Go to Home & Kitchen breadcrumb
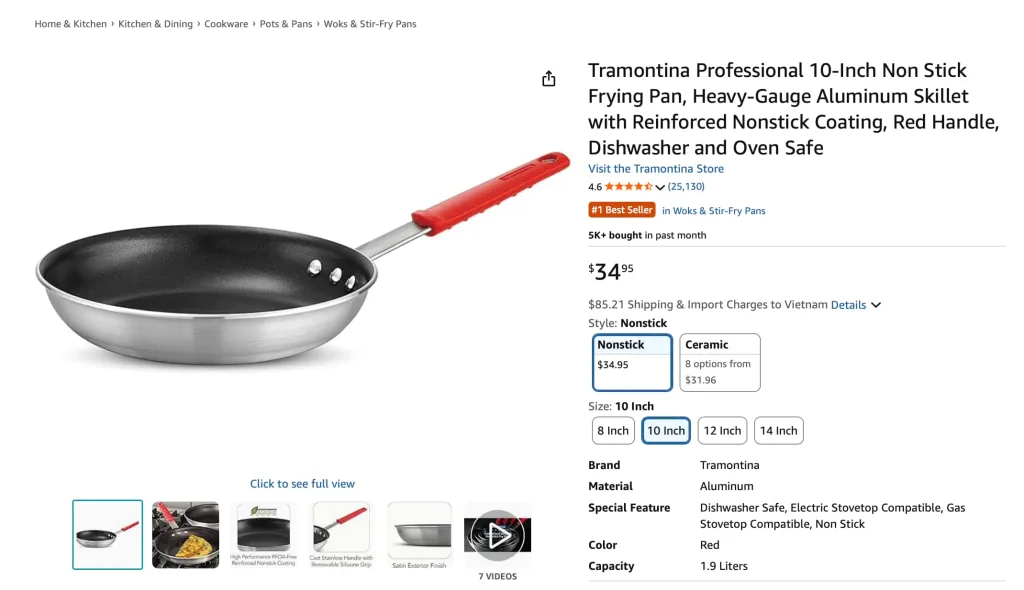This screenshot has width=1024, height=590. tap(70, 24)
